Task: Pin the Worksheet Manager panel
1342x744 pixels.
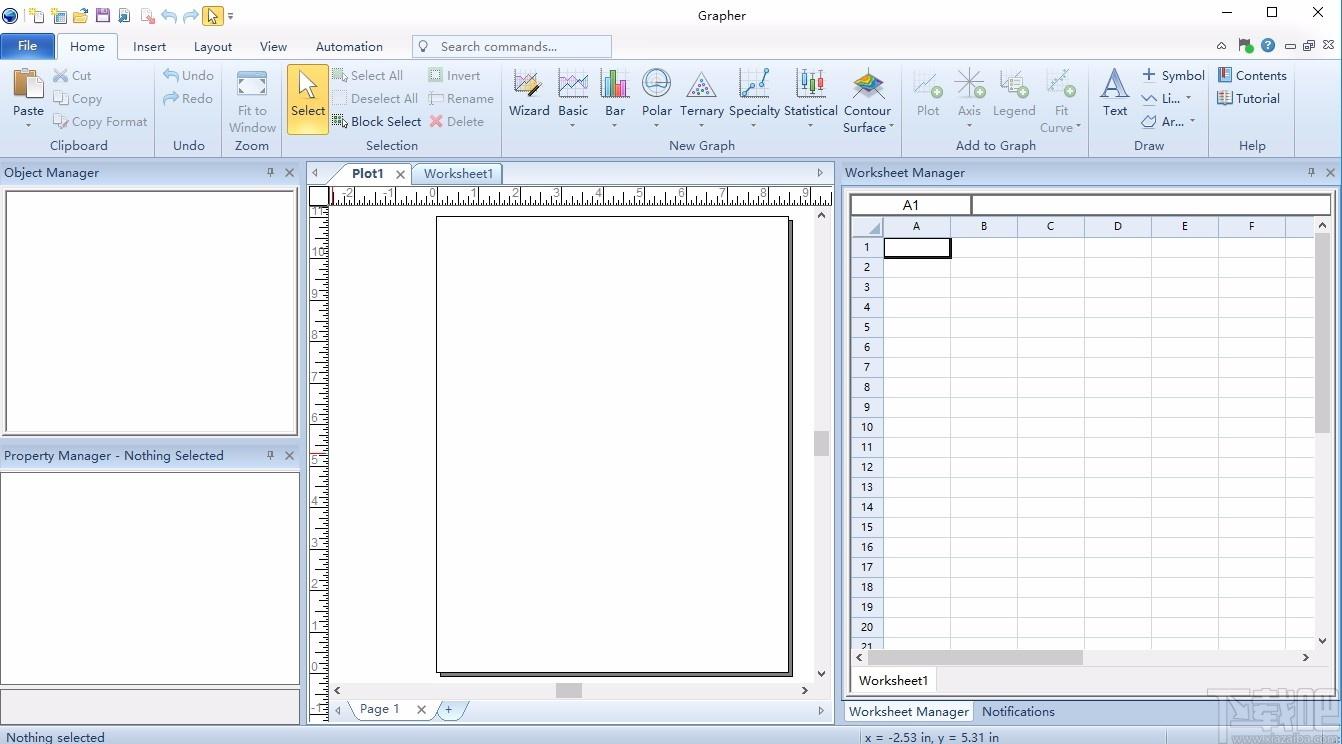Action: 1311,173
